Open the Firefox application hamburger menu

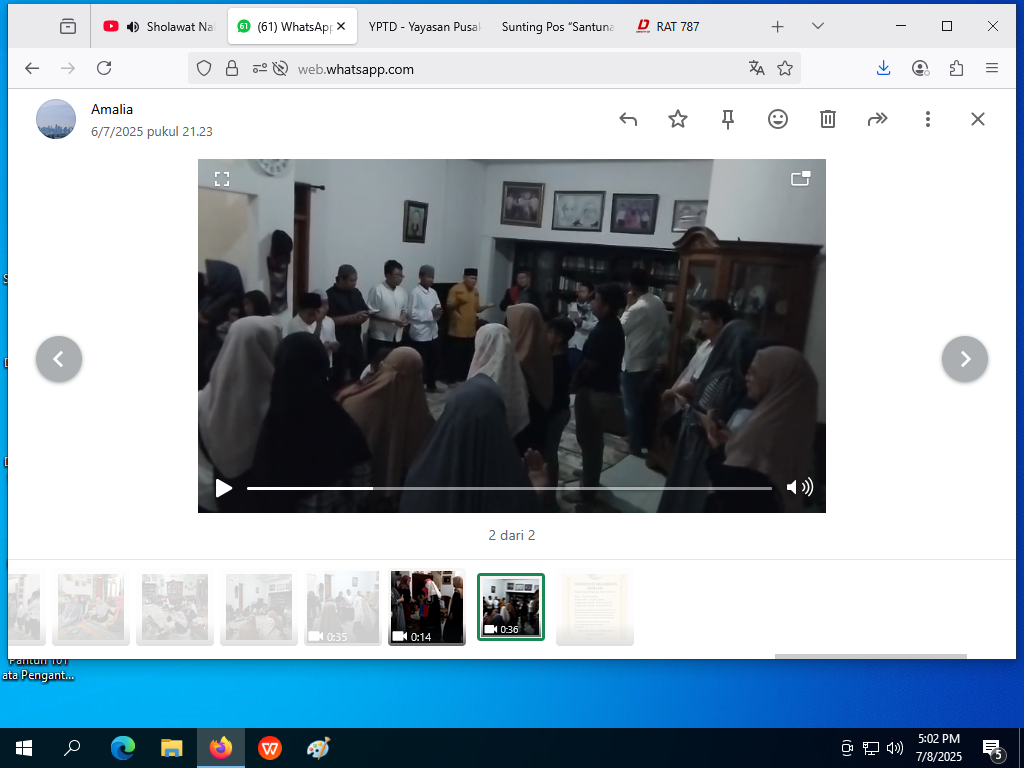(992, 68)
